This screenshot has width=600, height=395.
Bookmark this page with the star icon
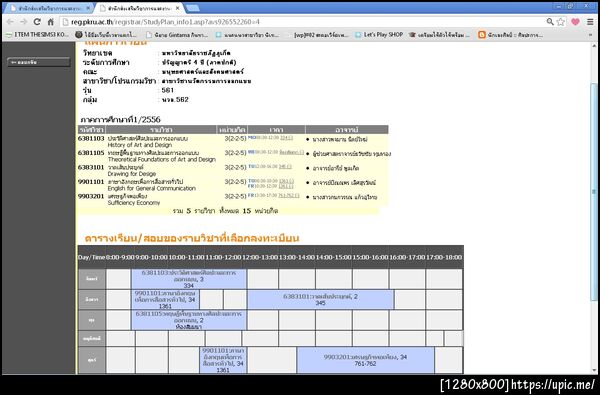[x=561, y=22]
